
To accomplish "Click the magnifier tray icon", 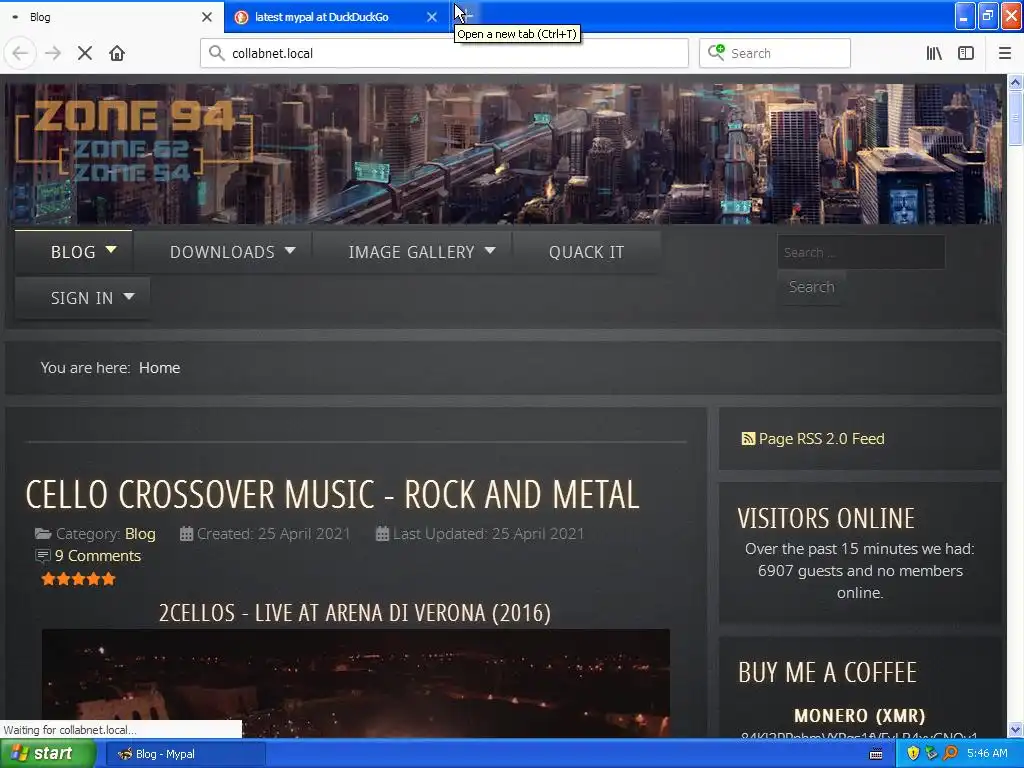I will pyautogui.click(x=950, y=754).
